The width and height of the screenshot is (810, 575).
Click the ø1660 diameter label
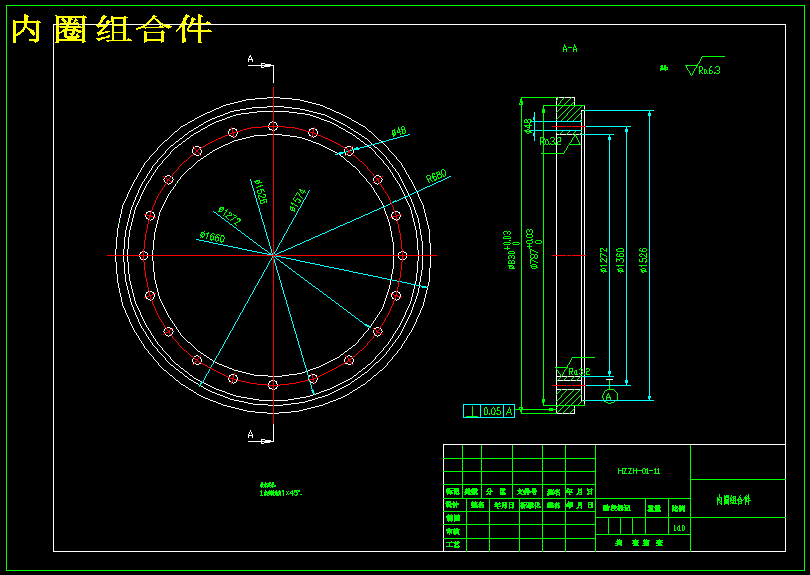[x=212, y=237]
